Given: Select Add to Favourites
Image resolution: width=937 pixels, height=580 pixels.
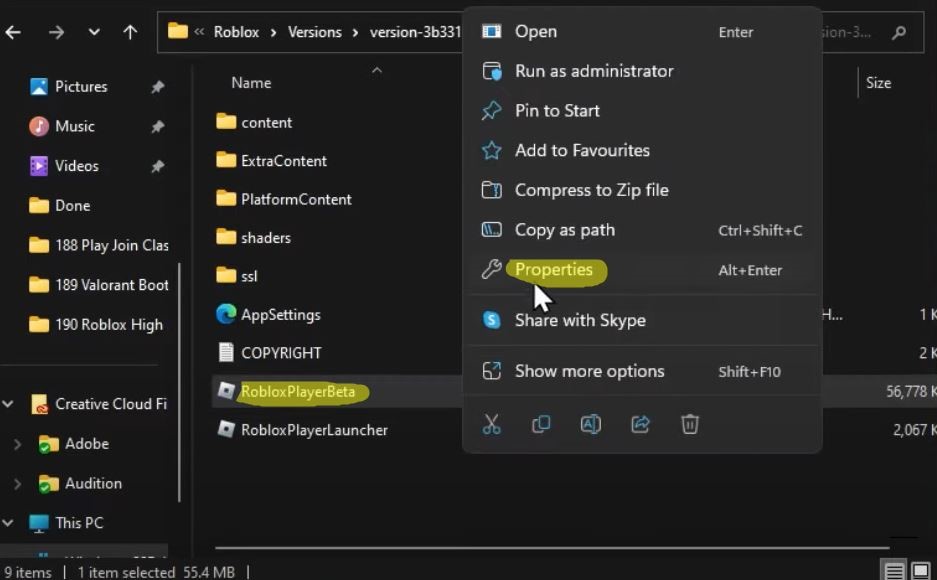Looking at the screenshot, I should tap(642, 151).
